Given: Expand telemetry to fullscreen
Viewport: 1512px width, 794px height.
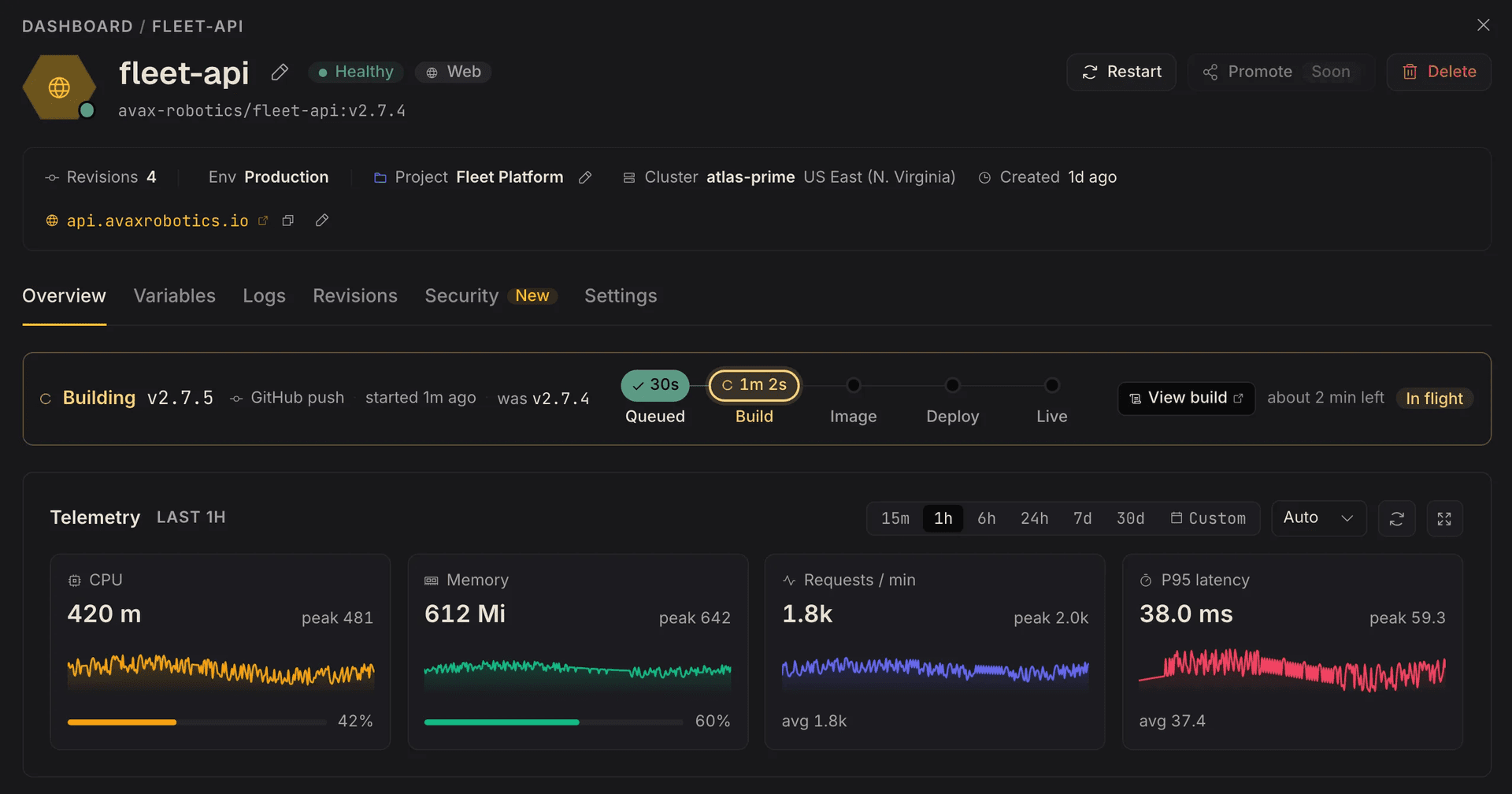Looking at the screenshot, I should (x=1444, y=518).
